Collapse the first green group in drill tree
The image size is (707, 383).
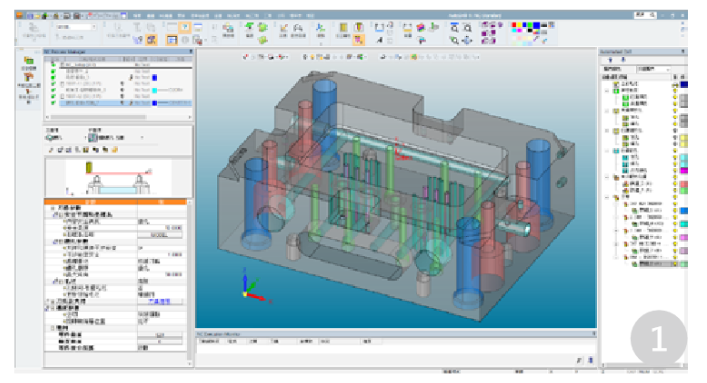pos(607,91)
